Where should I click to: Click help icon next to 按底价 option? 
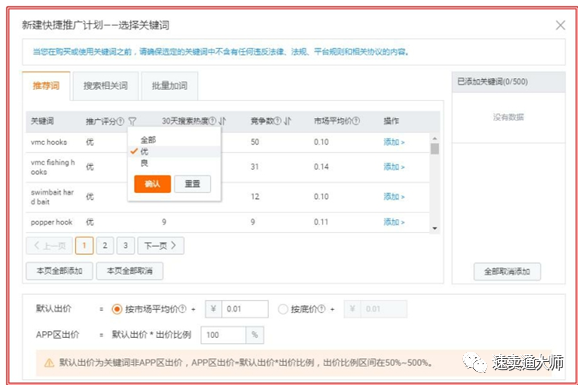tap(321, 309)
